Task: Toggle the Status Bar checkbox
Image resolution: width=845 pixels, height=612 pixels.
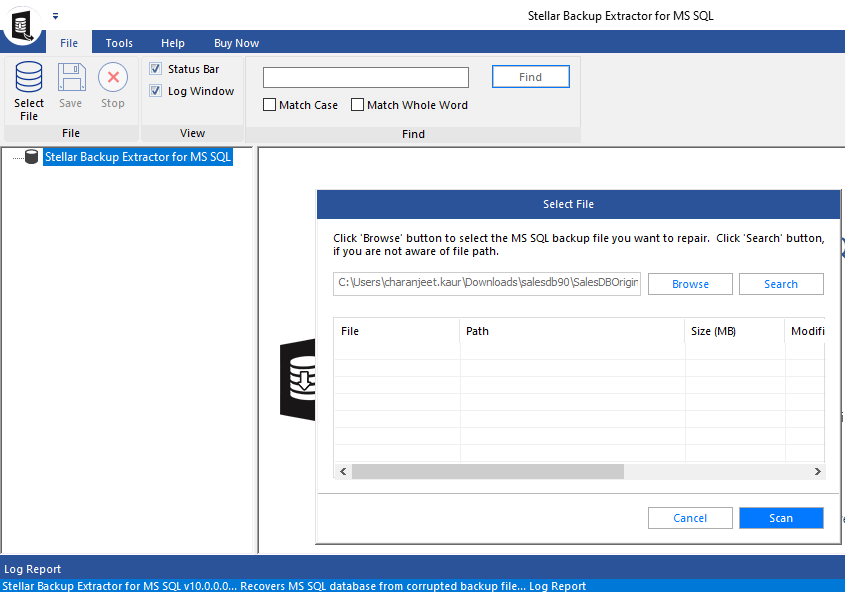Action: [155, 69]
